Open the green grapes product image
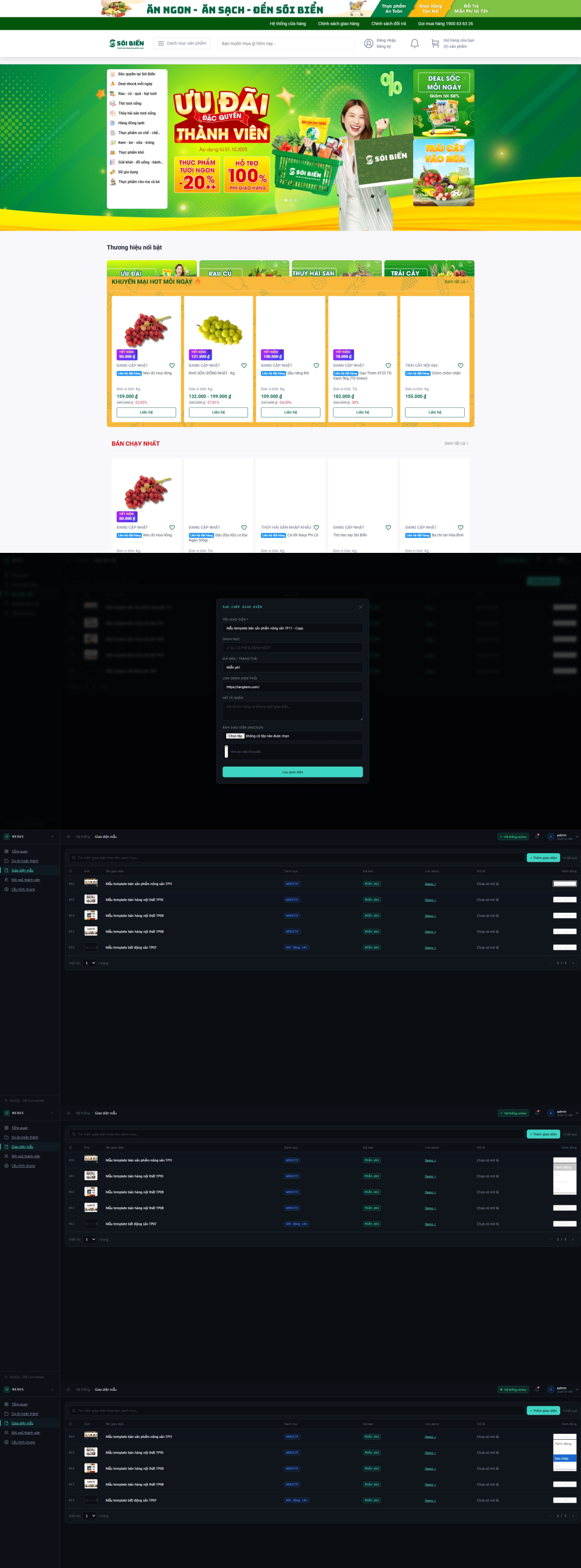Image resolution: width=581 pixels, height=1568 pixels. 218,329
